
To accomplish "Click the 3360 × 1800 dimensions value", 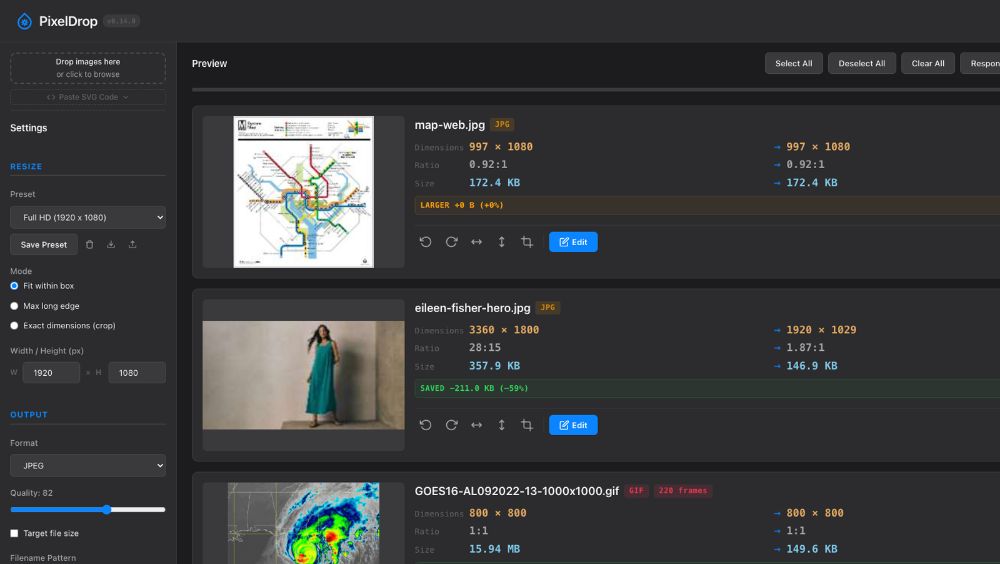I will pyautogui.click(x=504, y=330).
